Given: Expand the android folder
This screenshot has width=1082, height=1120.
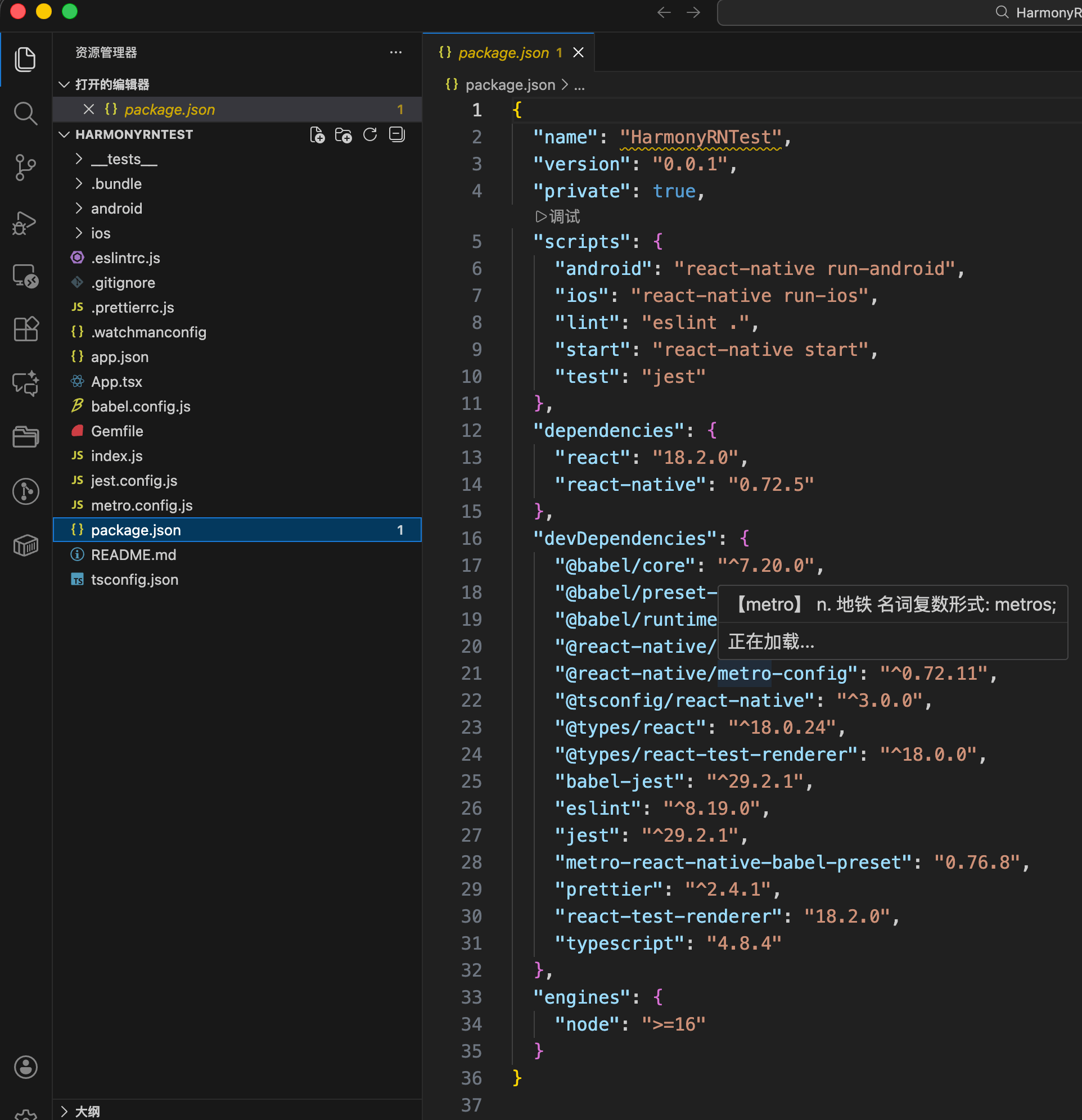Looking at the screenshot, I should click(116, 209).
